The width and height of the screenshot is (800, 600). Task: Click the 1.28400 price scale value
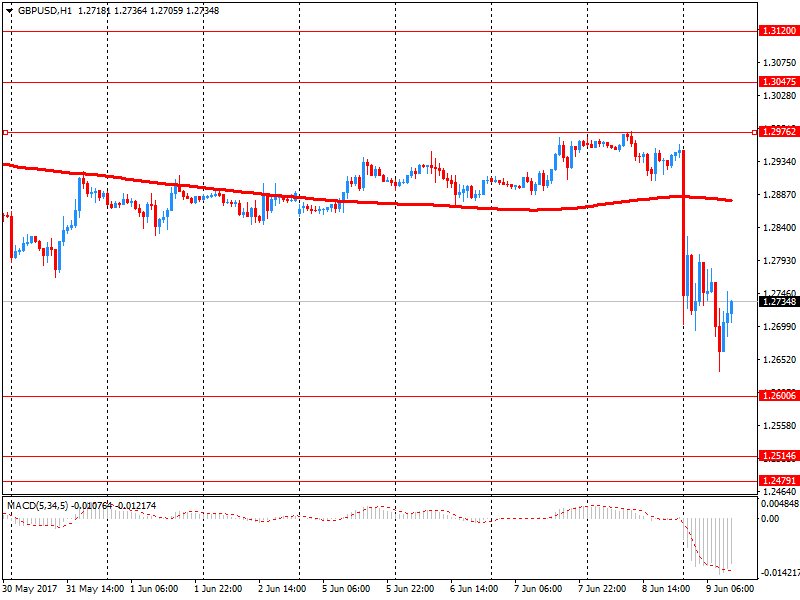tap(780, 228)
